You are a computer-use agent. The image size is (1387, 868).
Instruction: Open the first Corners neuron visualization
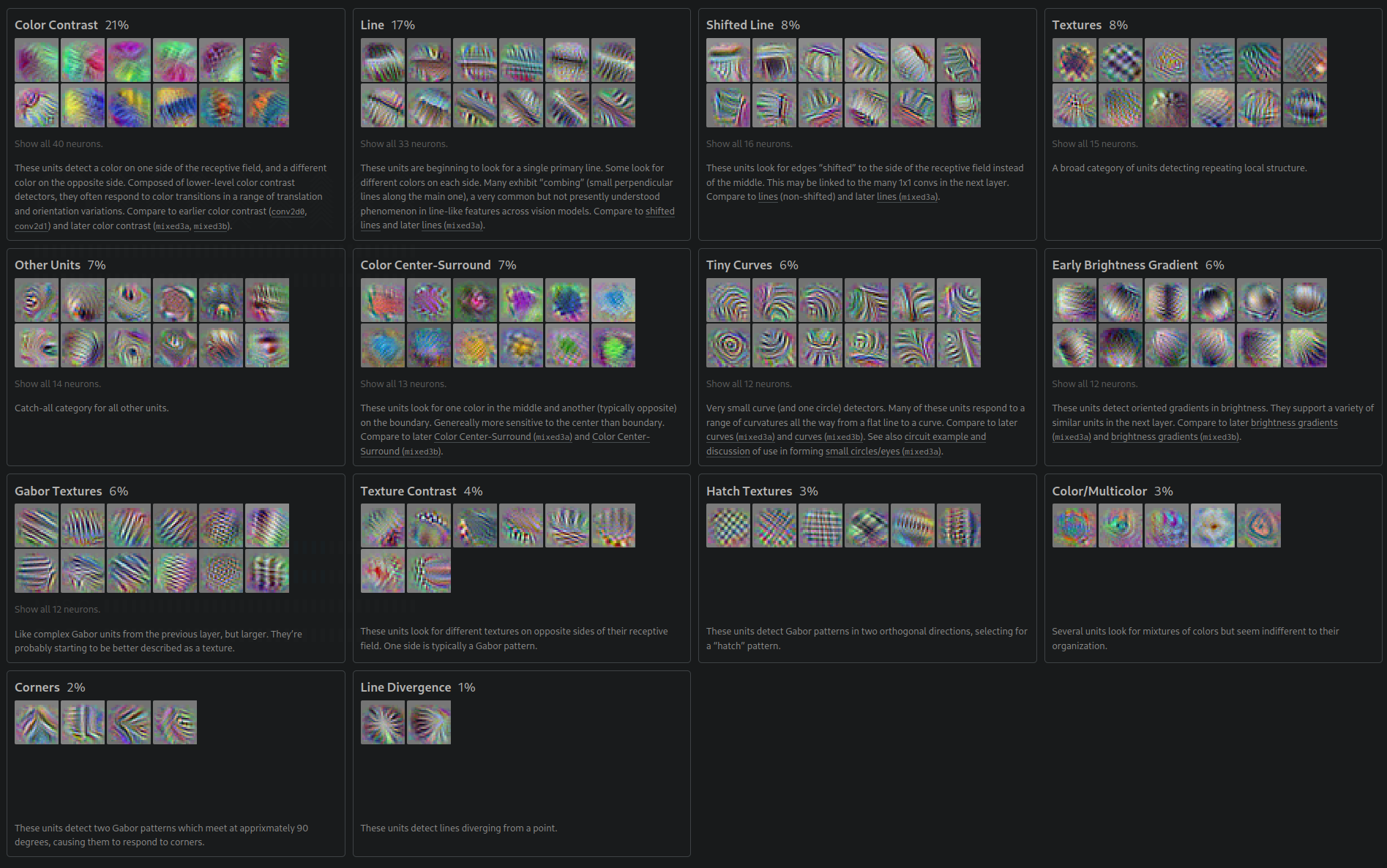36,722
